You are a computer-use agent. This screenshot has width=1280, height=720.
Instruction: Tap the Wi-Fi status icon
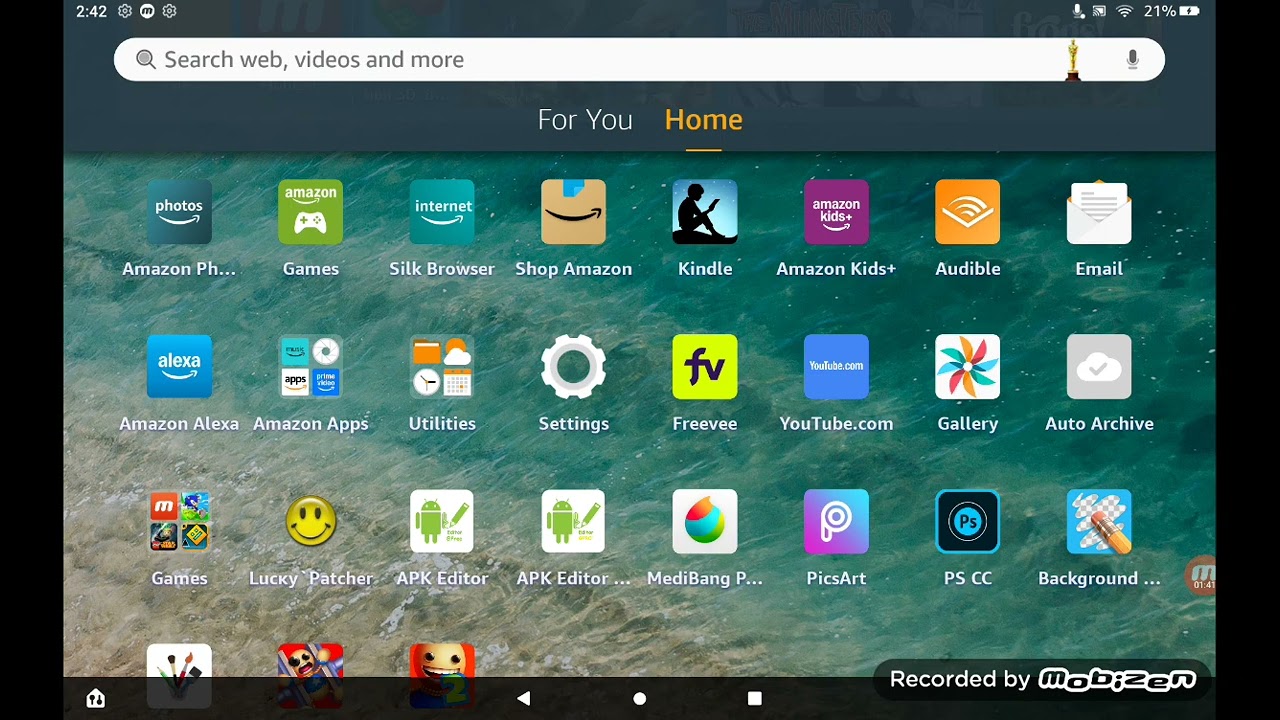[x=1124, y=11]
